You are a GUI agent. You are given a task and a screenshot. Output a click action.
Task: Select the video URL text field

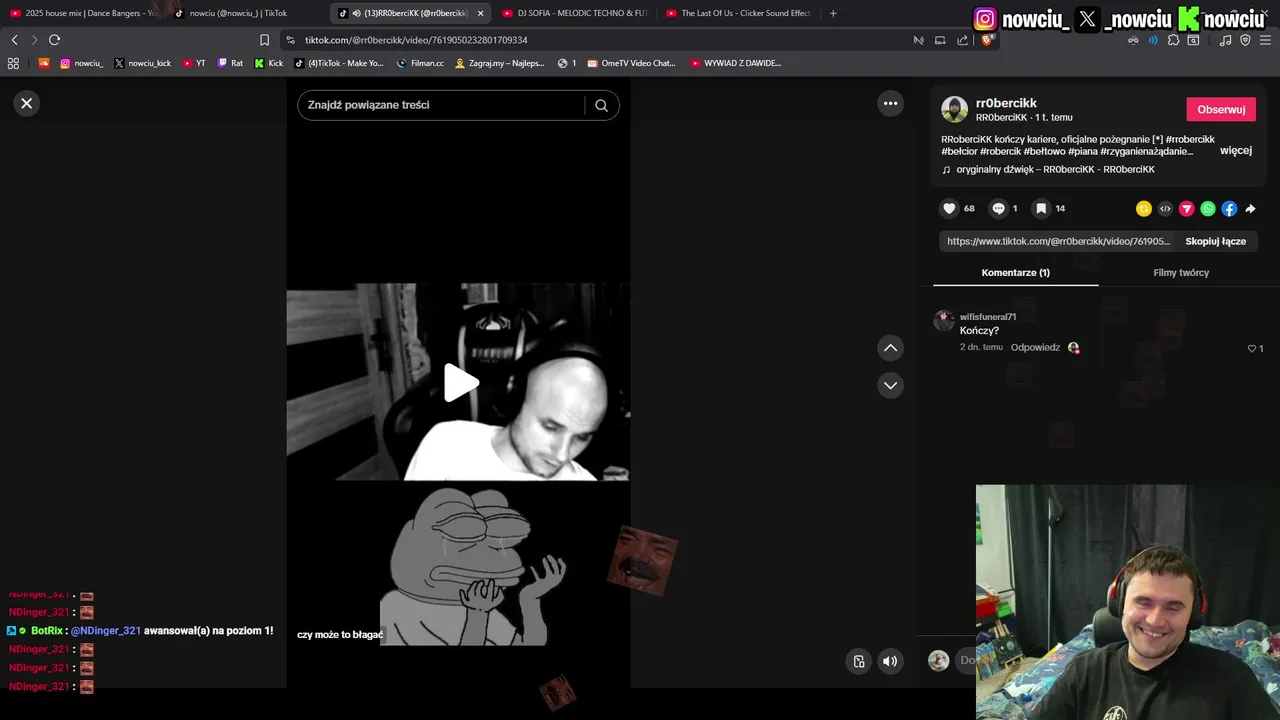[1058, 241]
